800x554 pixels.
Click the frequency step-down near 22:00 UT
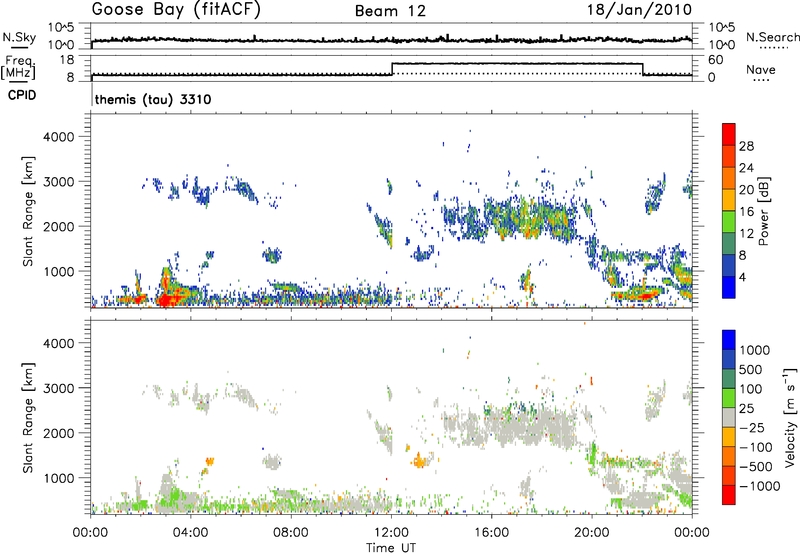[643, 69]
